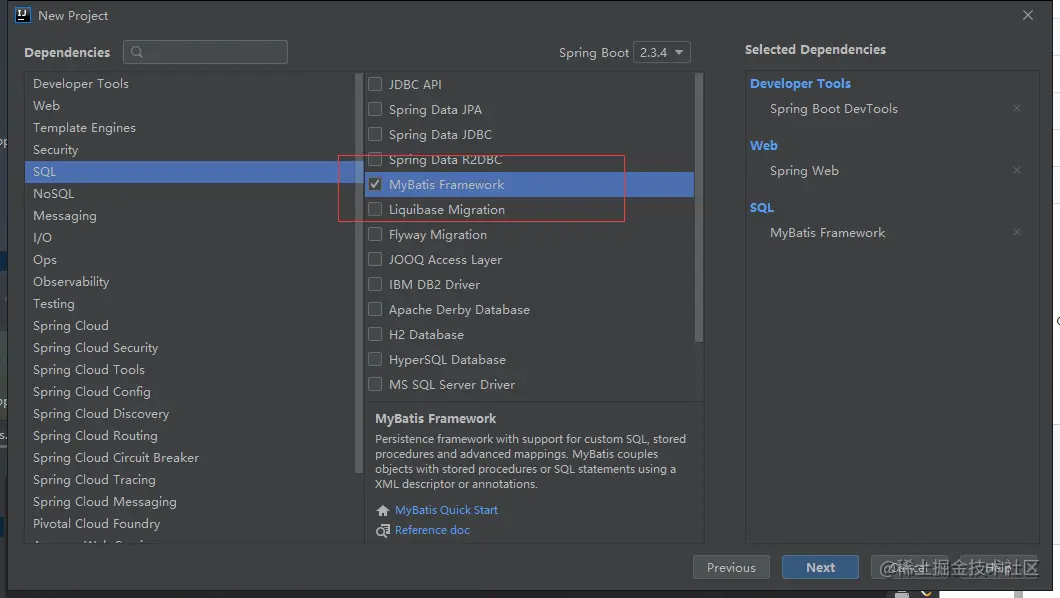Open the Spring Cloud Security category
Viewport: 1060px width, 598px height.
pos(193,347)
